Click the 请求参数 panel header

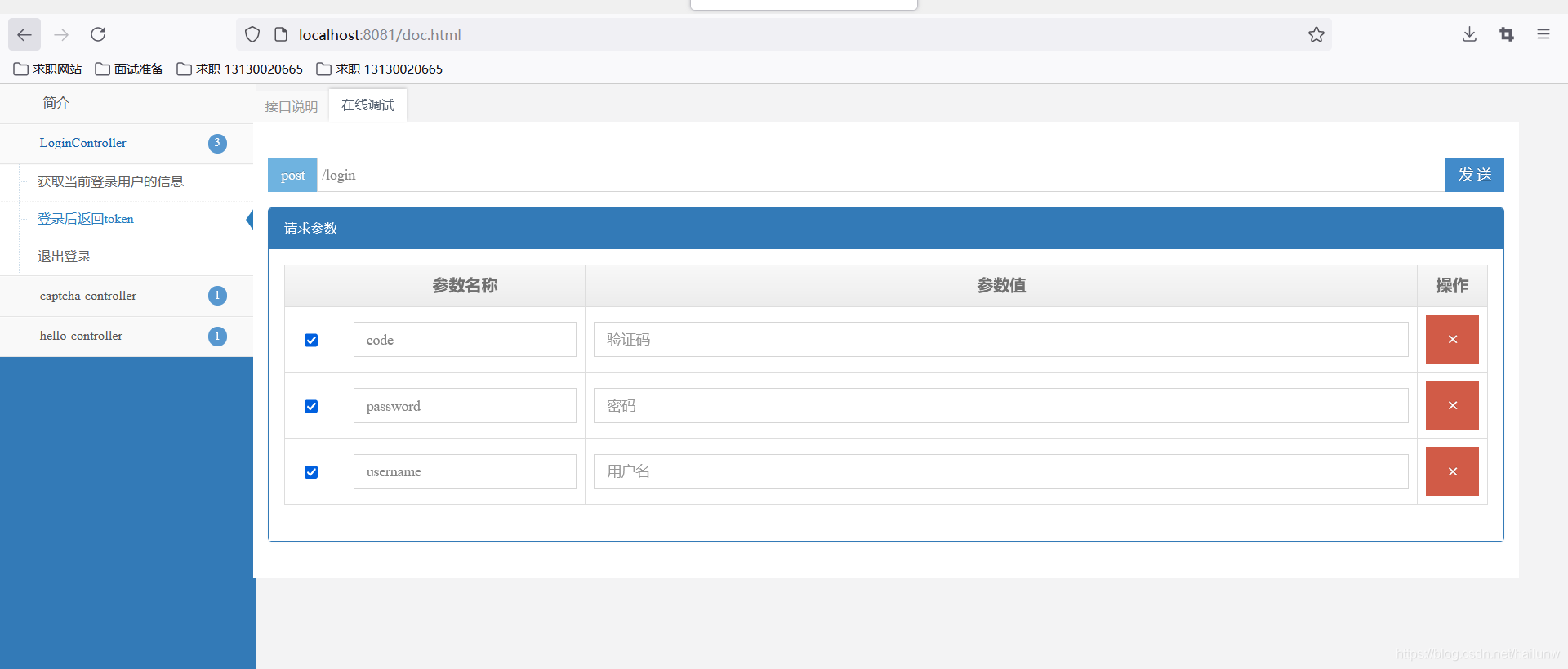pos(885,229)
